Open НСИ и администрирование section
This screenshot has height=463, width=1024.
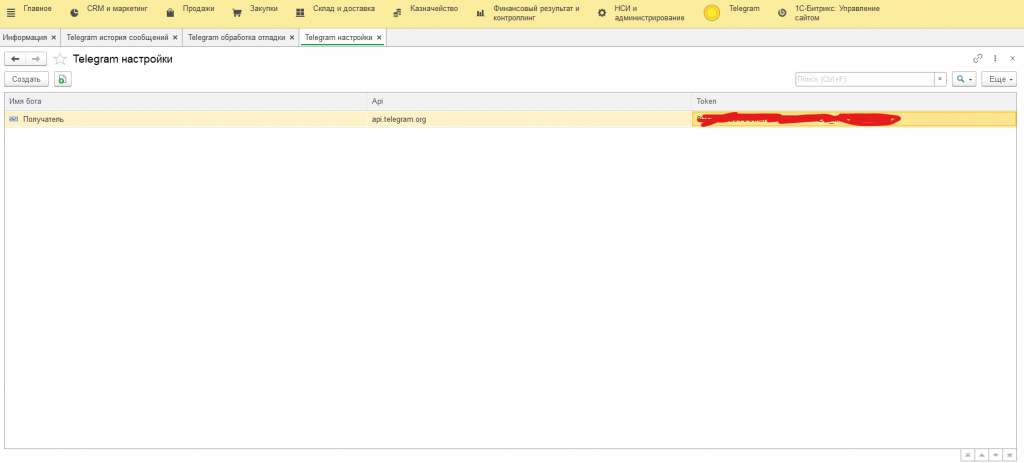(649, 13)
